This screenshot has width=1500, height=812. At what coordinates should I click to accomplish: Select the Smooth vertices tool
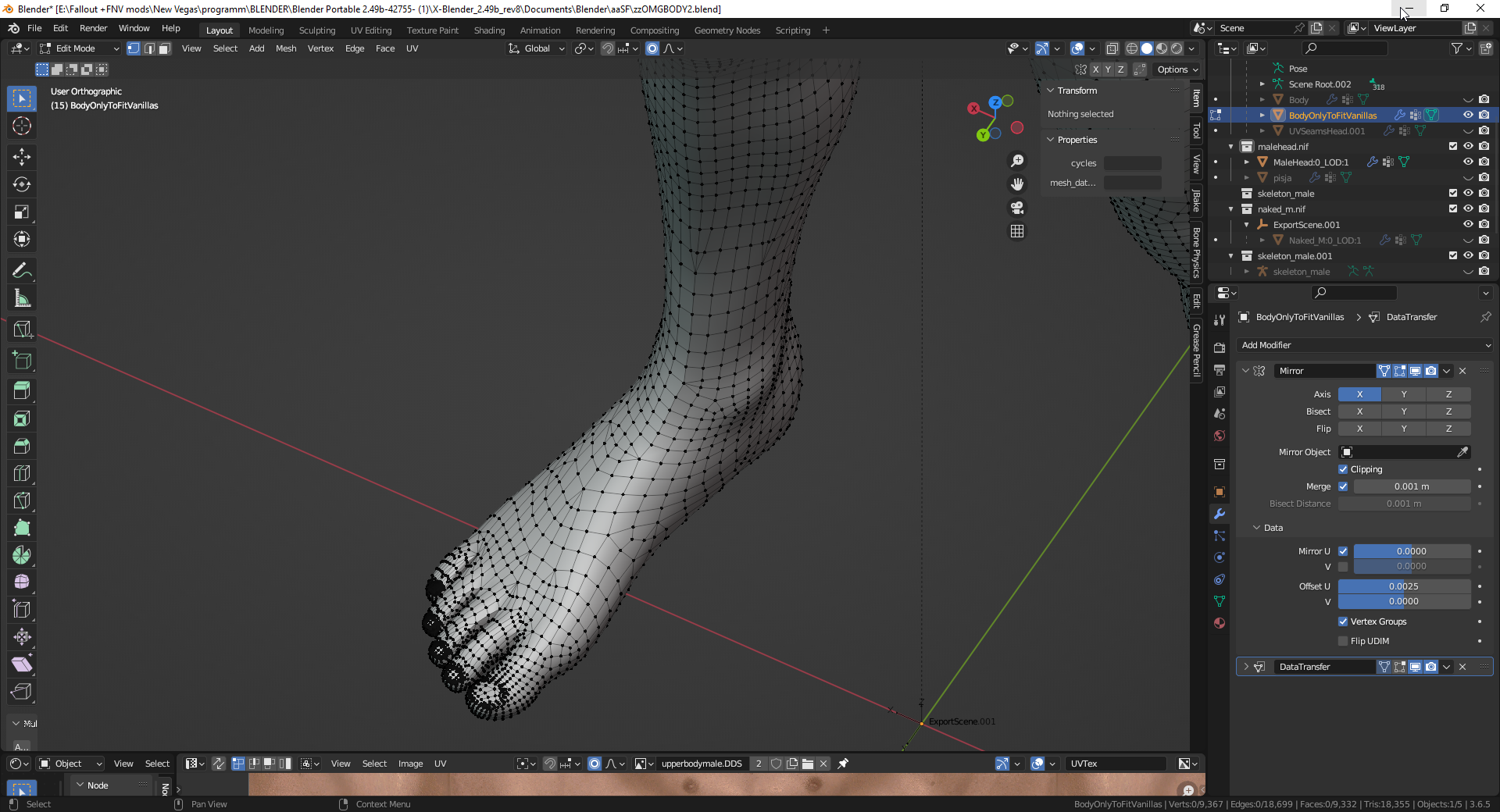22,582
